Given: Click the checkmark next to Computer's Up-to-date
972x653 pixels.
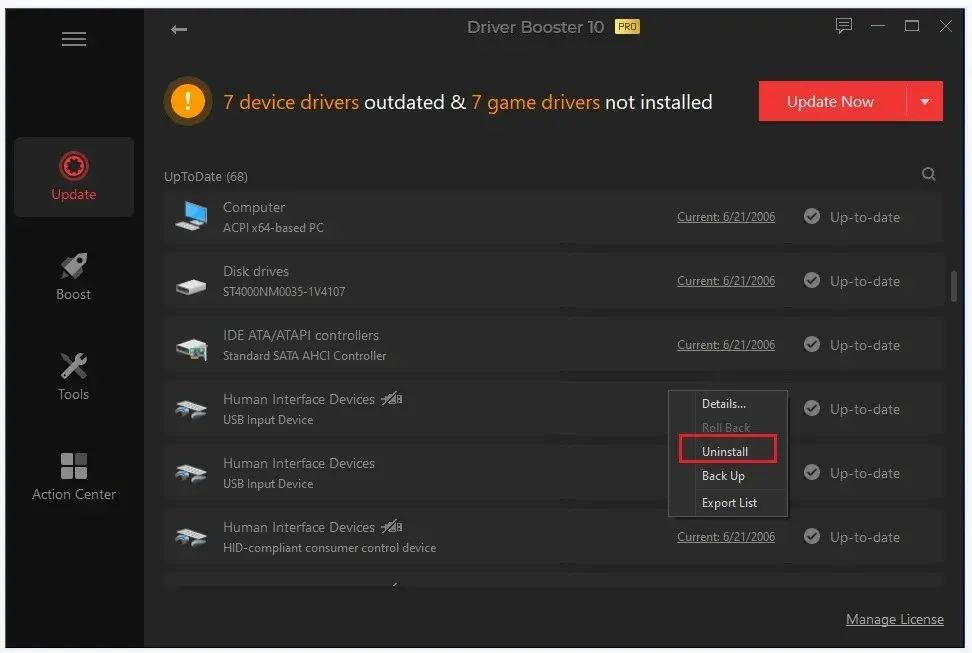Looking at the screenshot, I should (x=811, y=216).
